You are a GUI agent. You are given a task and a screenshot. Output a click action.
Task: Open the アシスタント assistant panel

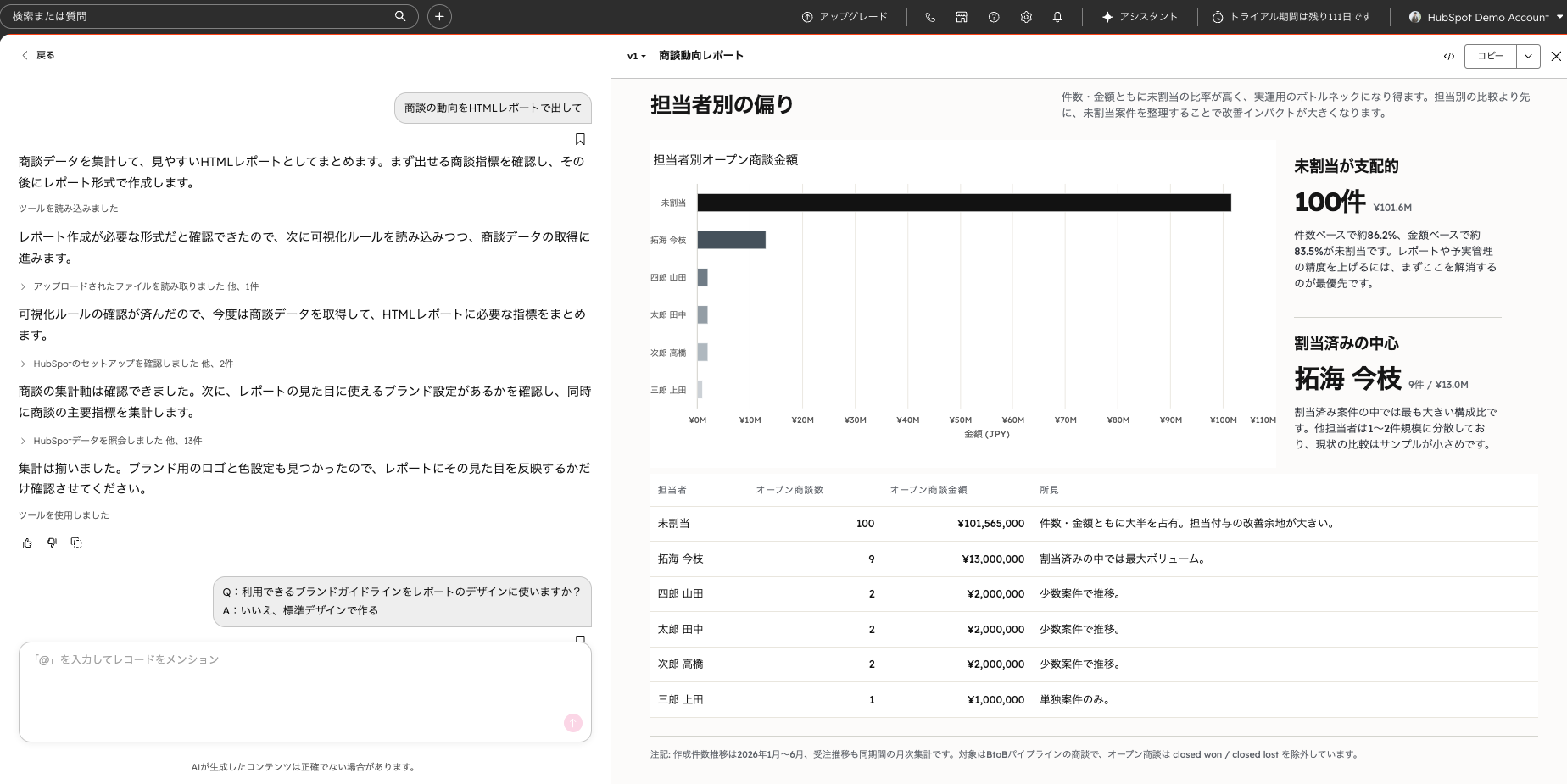tap(1139, 17)
